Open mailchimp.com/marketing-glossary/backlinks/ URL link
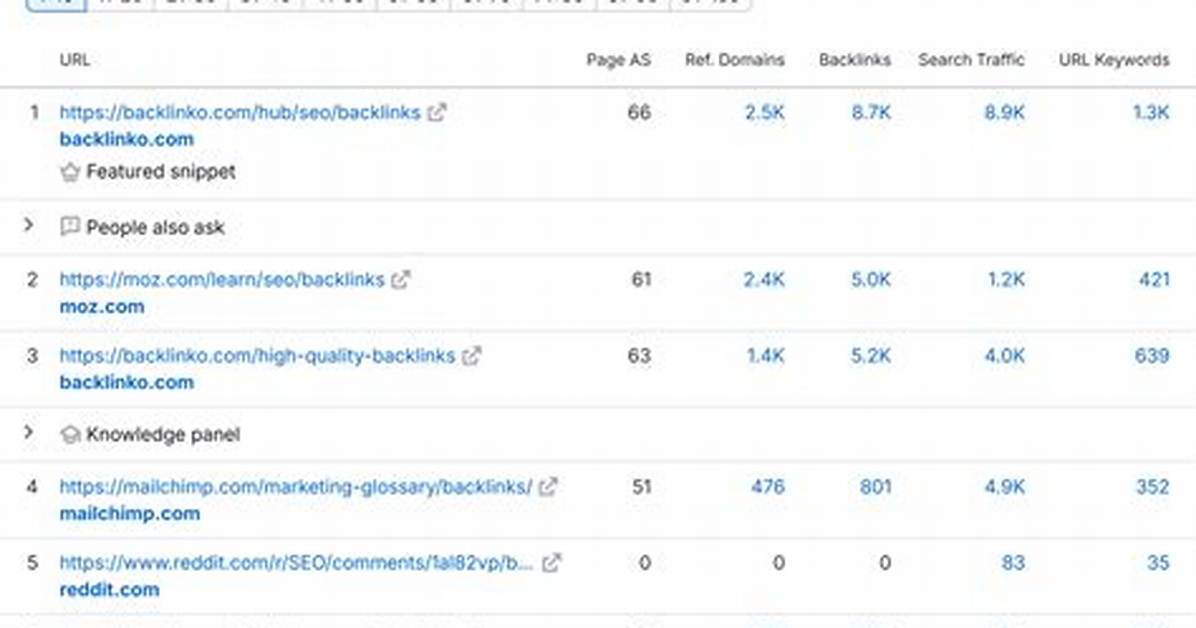1196x628 pixels. [x=296, y=486]
